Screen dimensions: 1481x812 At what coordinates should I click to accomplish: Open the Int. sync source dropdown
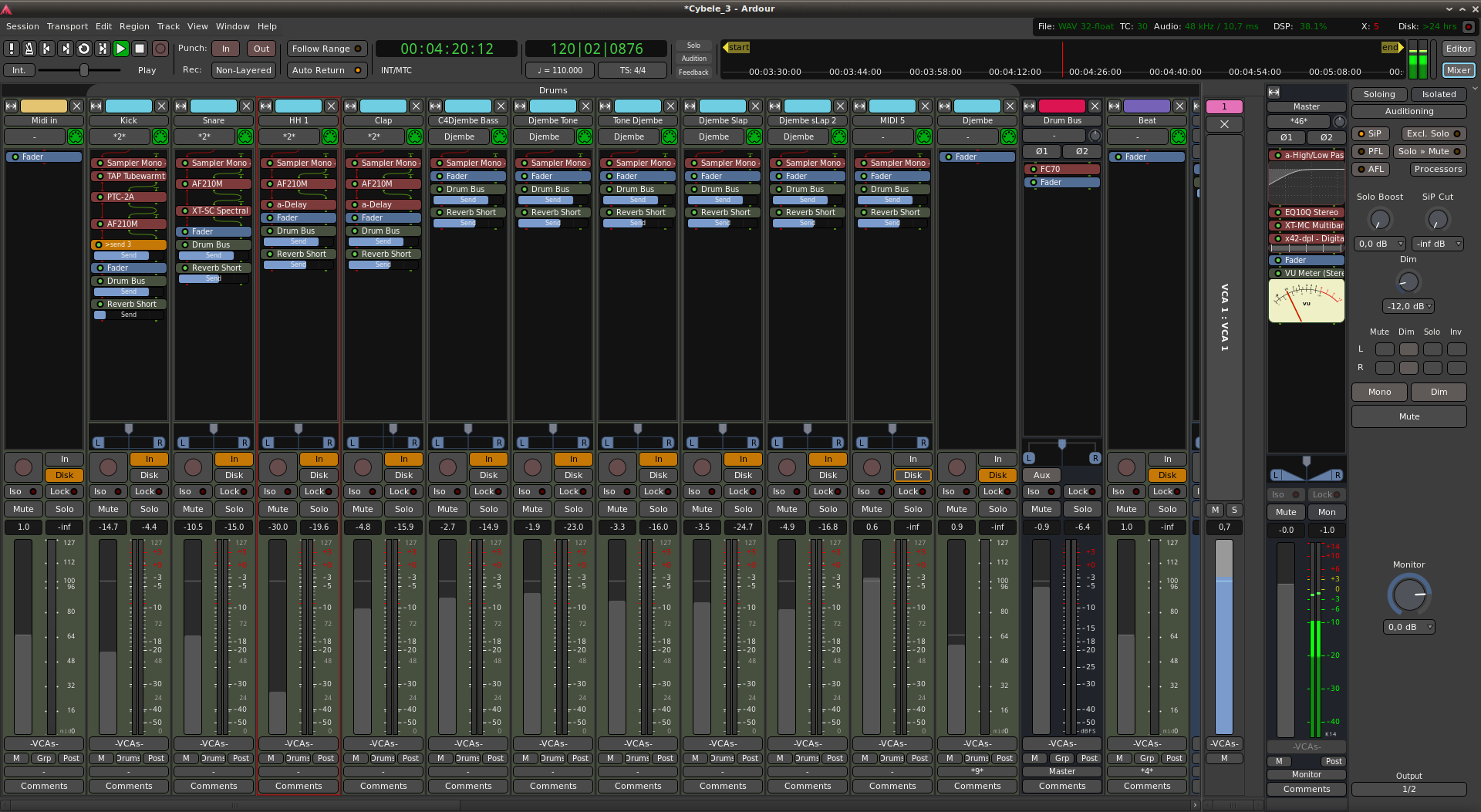tap(19, 70)
